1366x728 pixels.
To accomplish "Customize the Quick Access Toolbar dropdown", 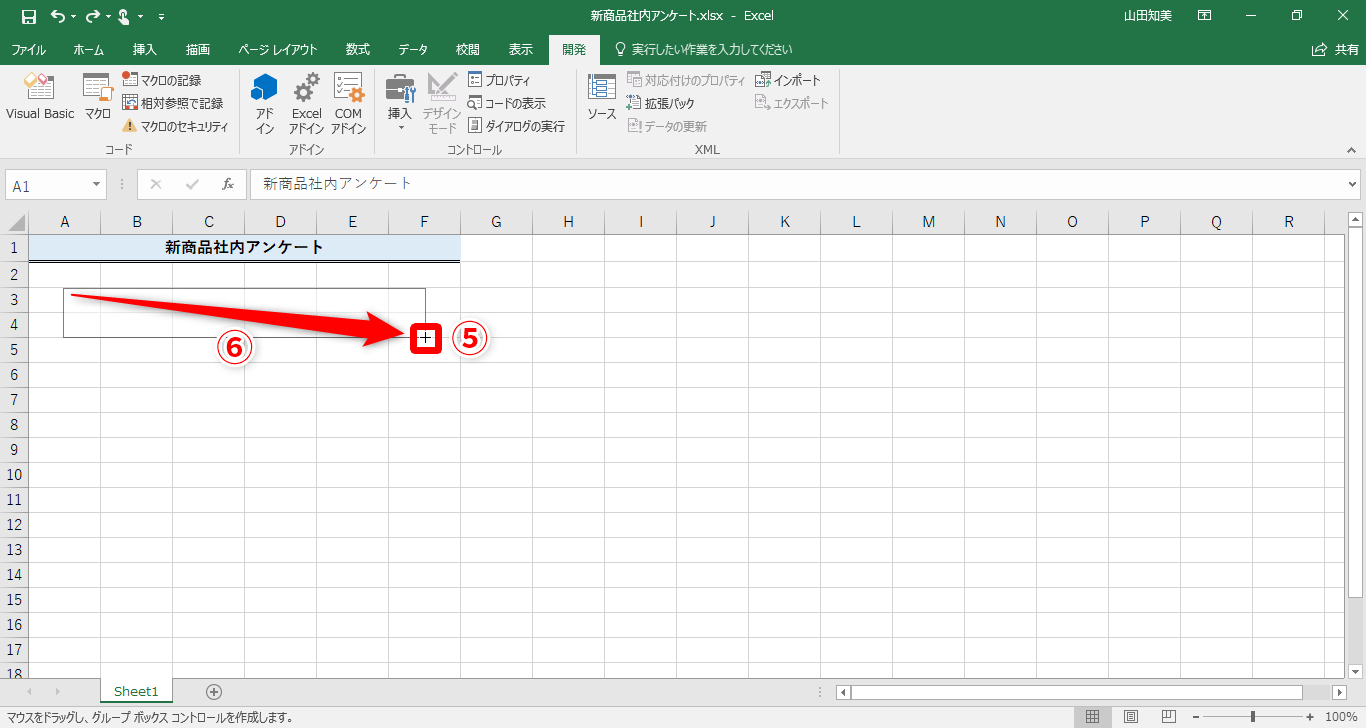I will 162,16.
